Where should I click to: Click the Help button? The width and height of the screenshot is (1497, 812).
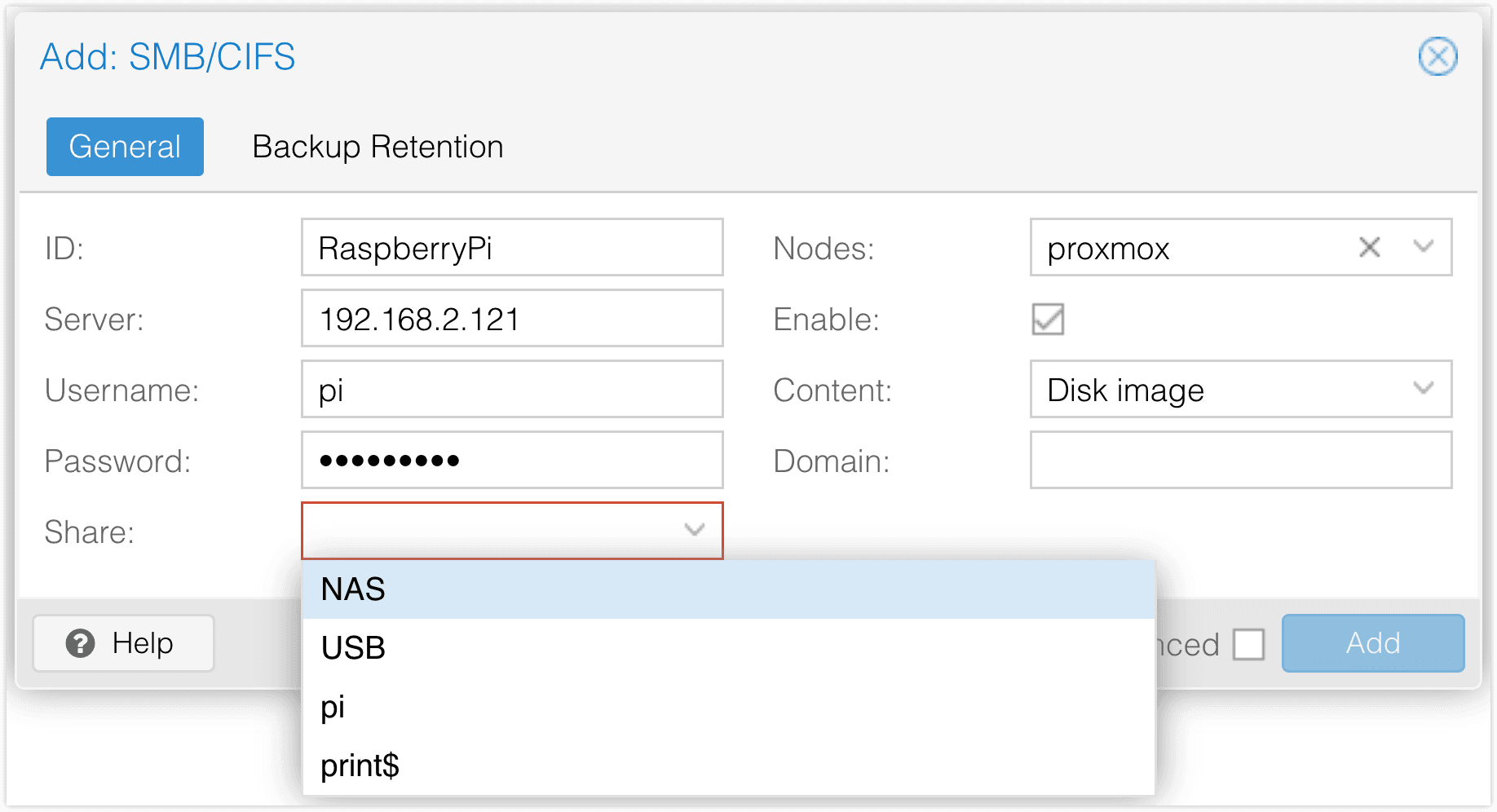123,643
